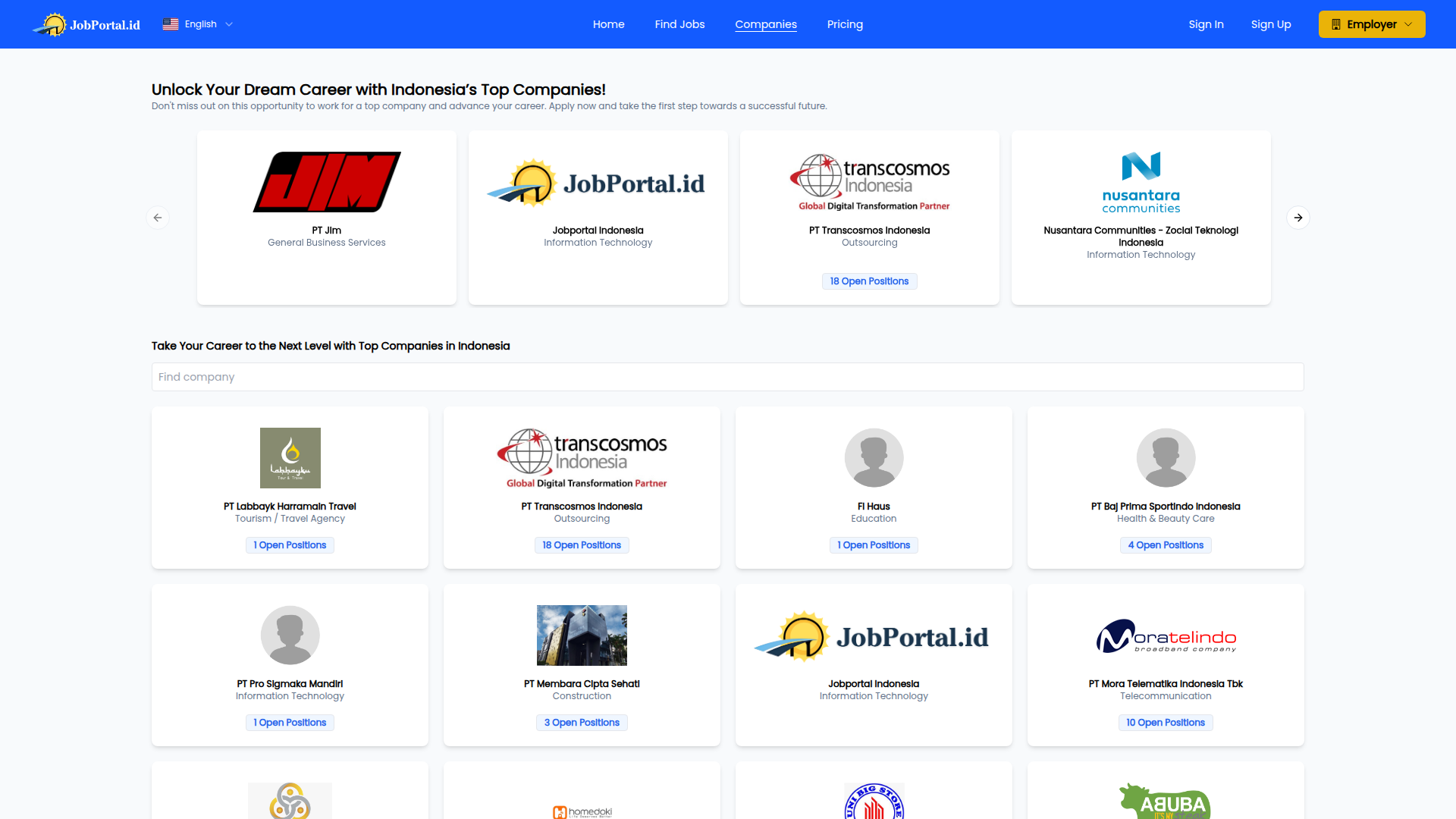Open the Moratelindo logo card
1456x819 pixels.
point(1166,636)
